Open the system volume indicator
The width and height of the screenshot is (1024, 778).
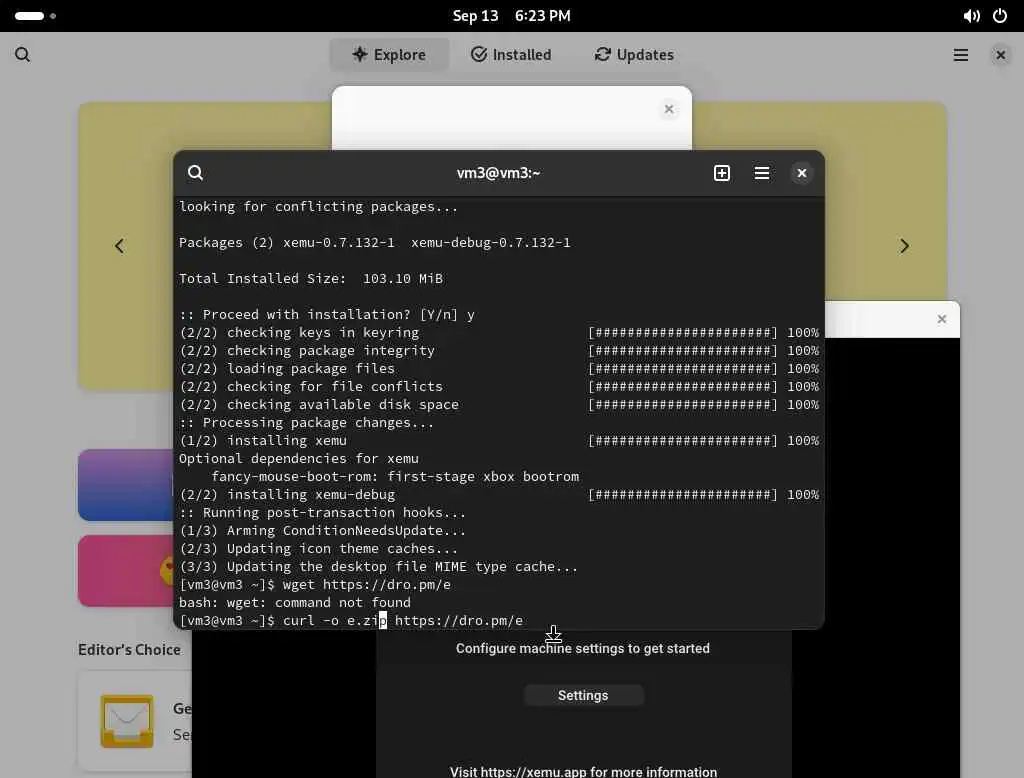(x=971, y=16)
